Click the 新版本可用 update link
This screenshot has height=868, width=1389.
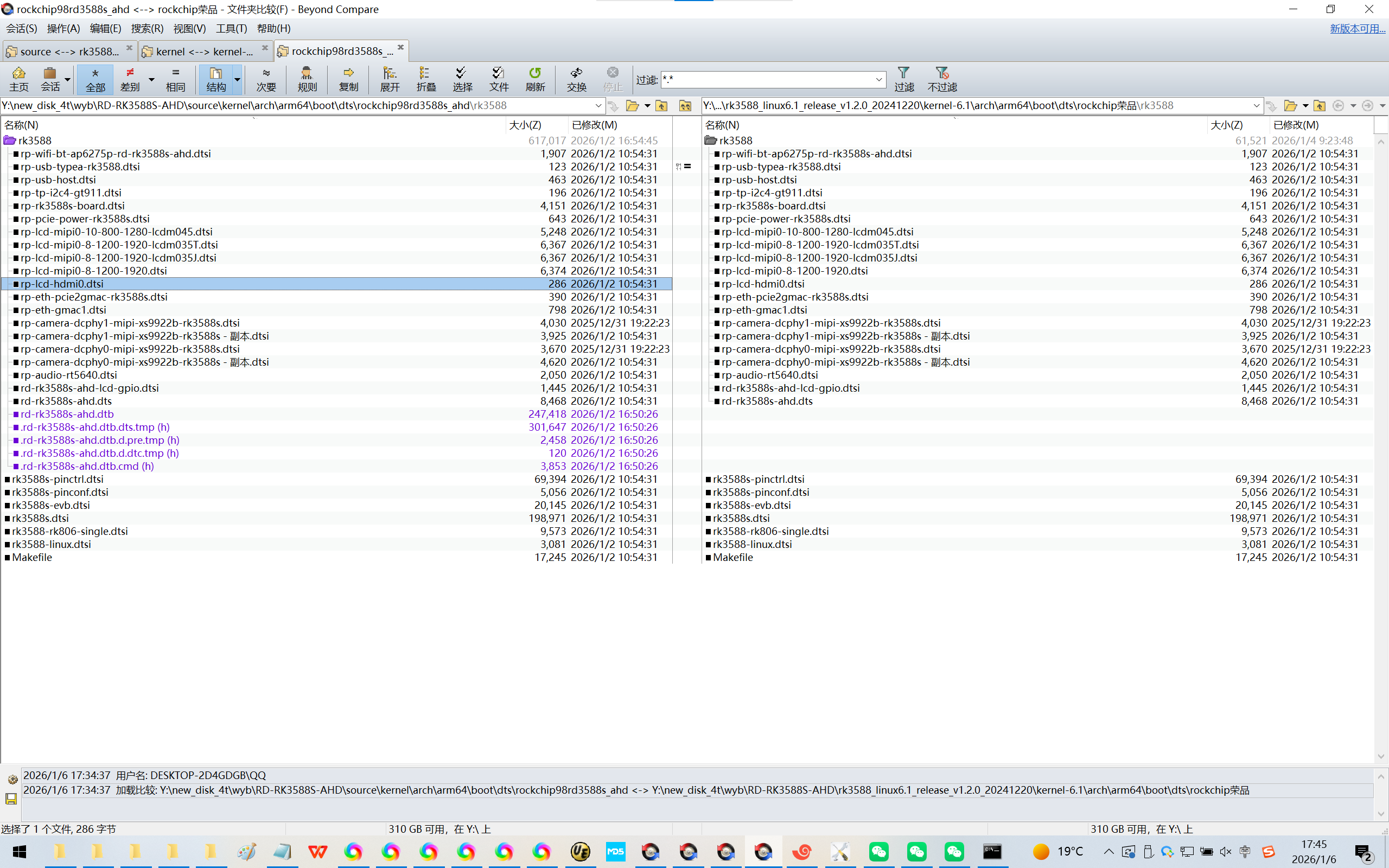[1358, 29]
